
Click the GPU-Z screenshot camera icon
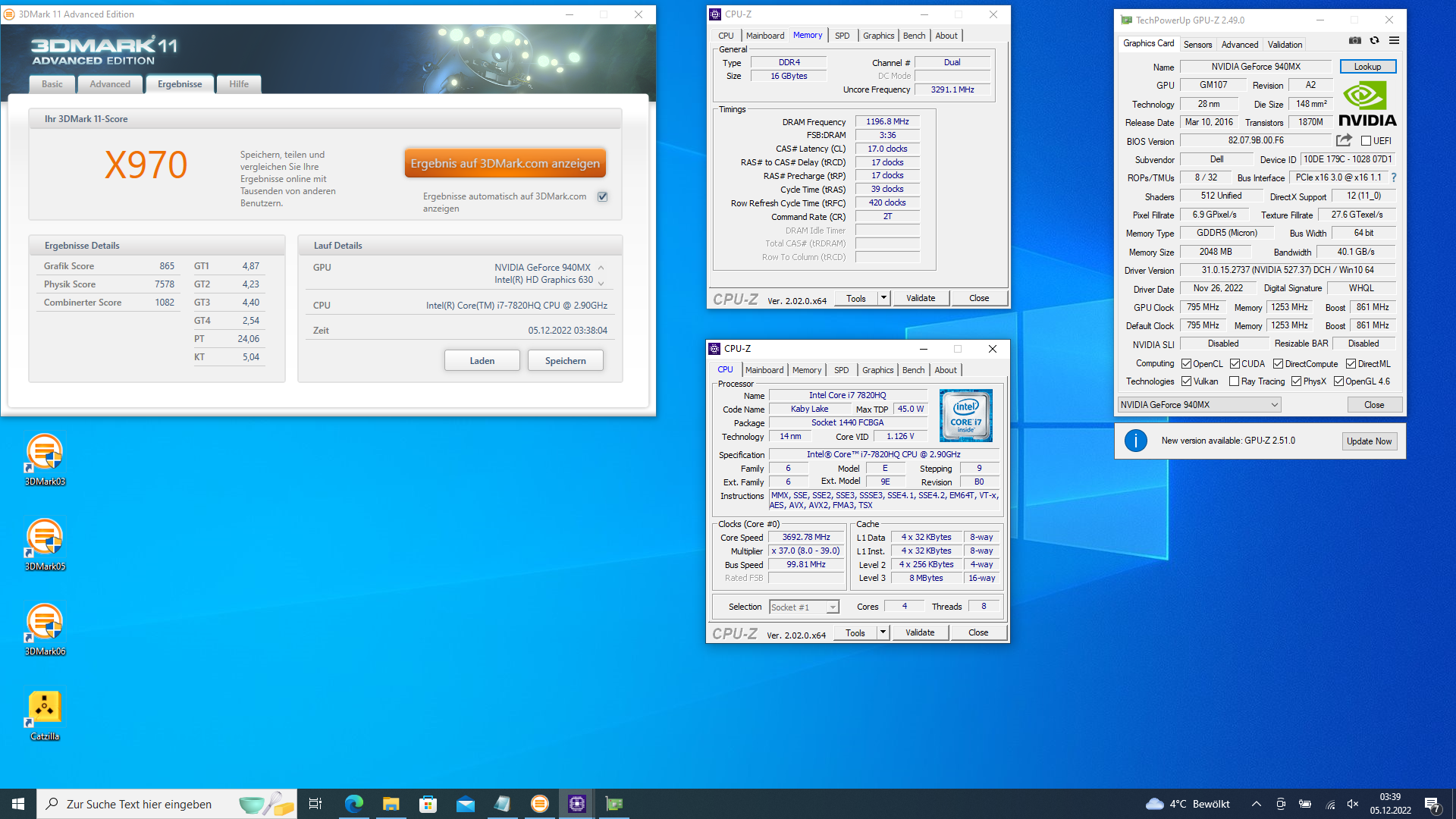(1355, 41)
